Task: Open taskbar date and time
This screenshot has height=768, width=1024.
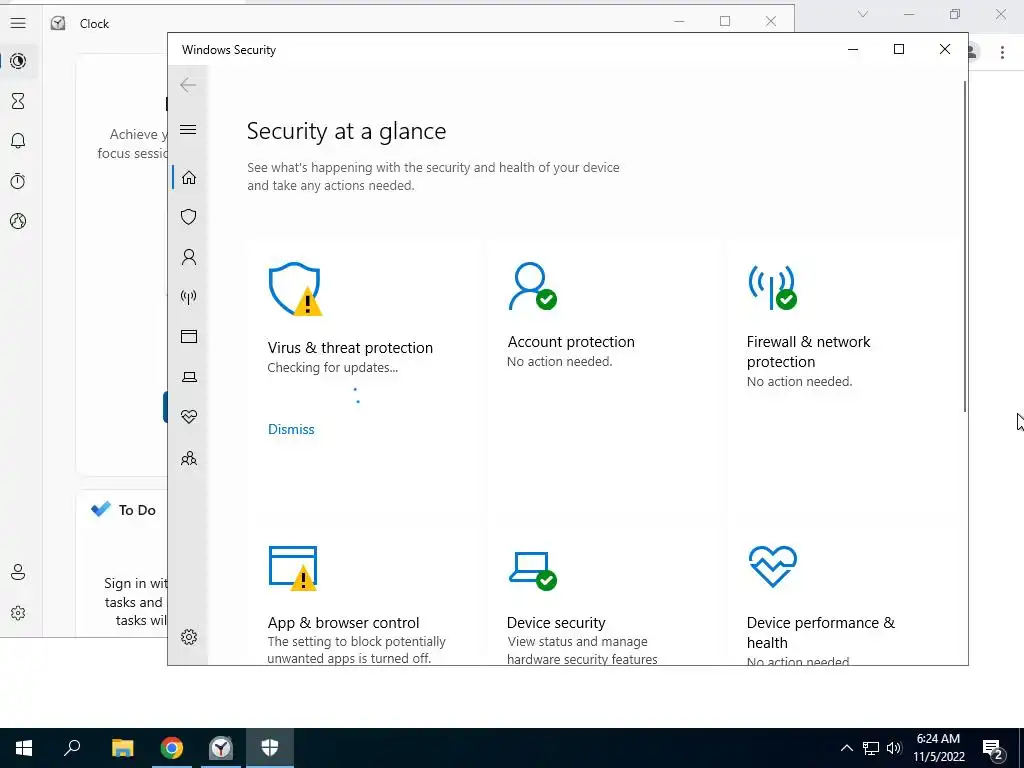Action: tap(938, 748)
